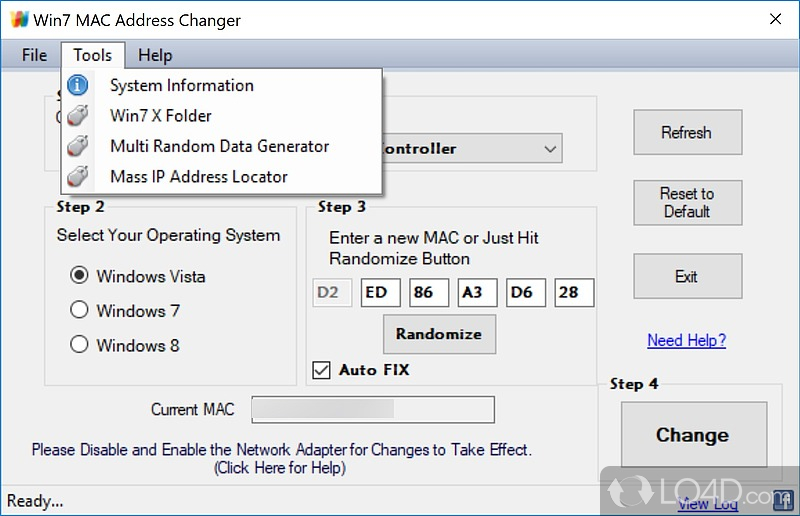Click the MAC field containing 86
The image size is (800, 516).
429,292
